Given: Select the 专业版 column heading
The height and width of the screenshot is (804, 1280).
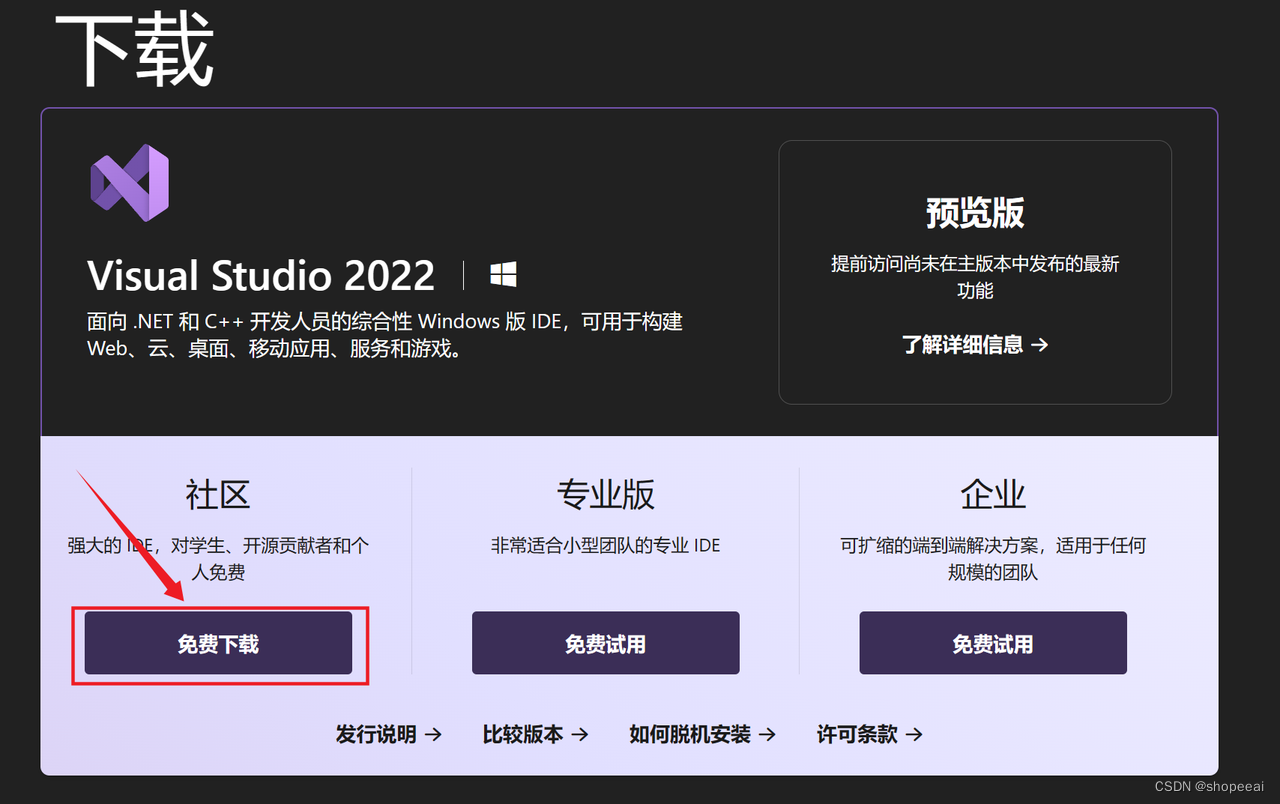Looking at the screenshot, I should pyautogui.click(x=604, y=494).
